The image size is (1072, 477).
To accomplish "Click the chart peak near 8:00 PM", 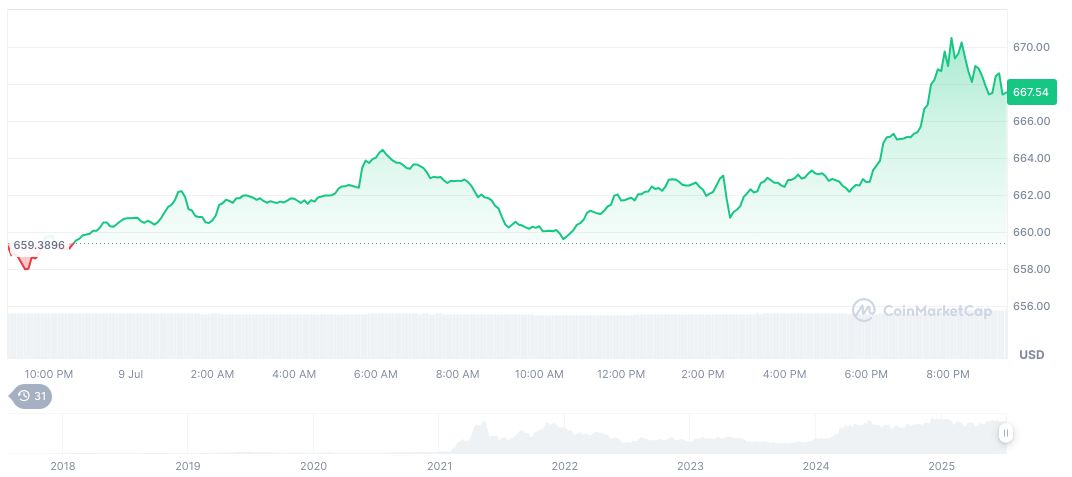I will [x=951, y=39].
